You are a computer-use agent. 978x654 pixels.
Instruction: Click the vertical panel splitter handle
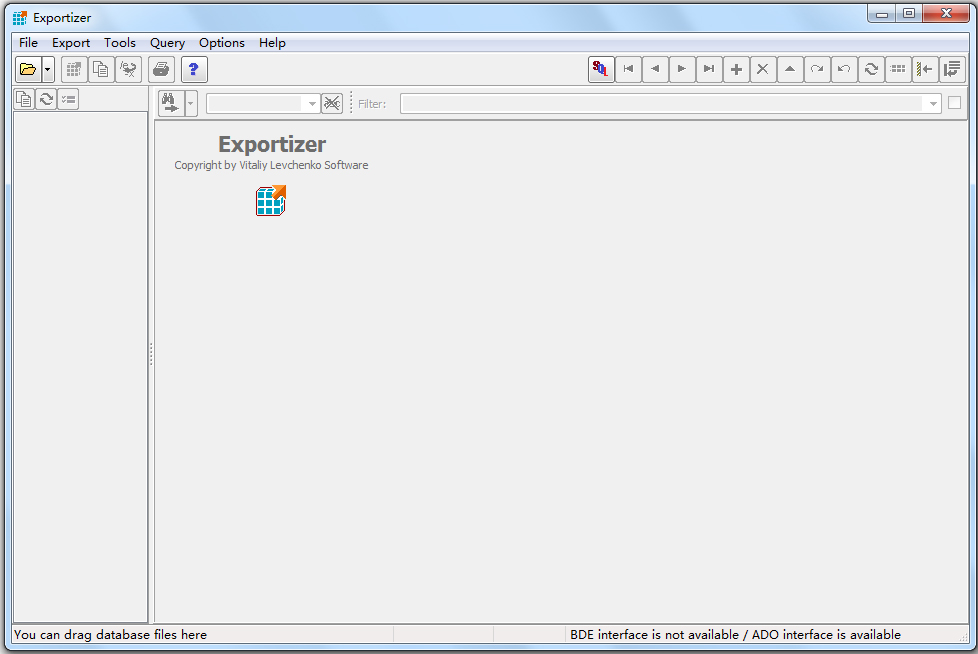pos(151,354)
